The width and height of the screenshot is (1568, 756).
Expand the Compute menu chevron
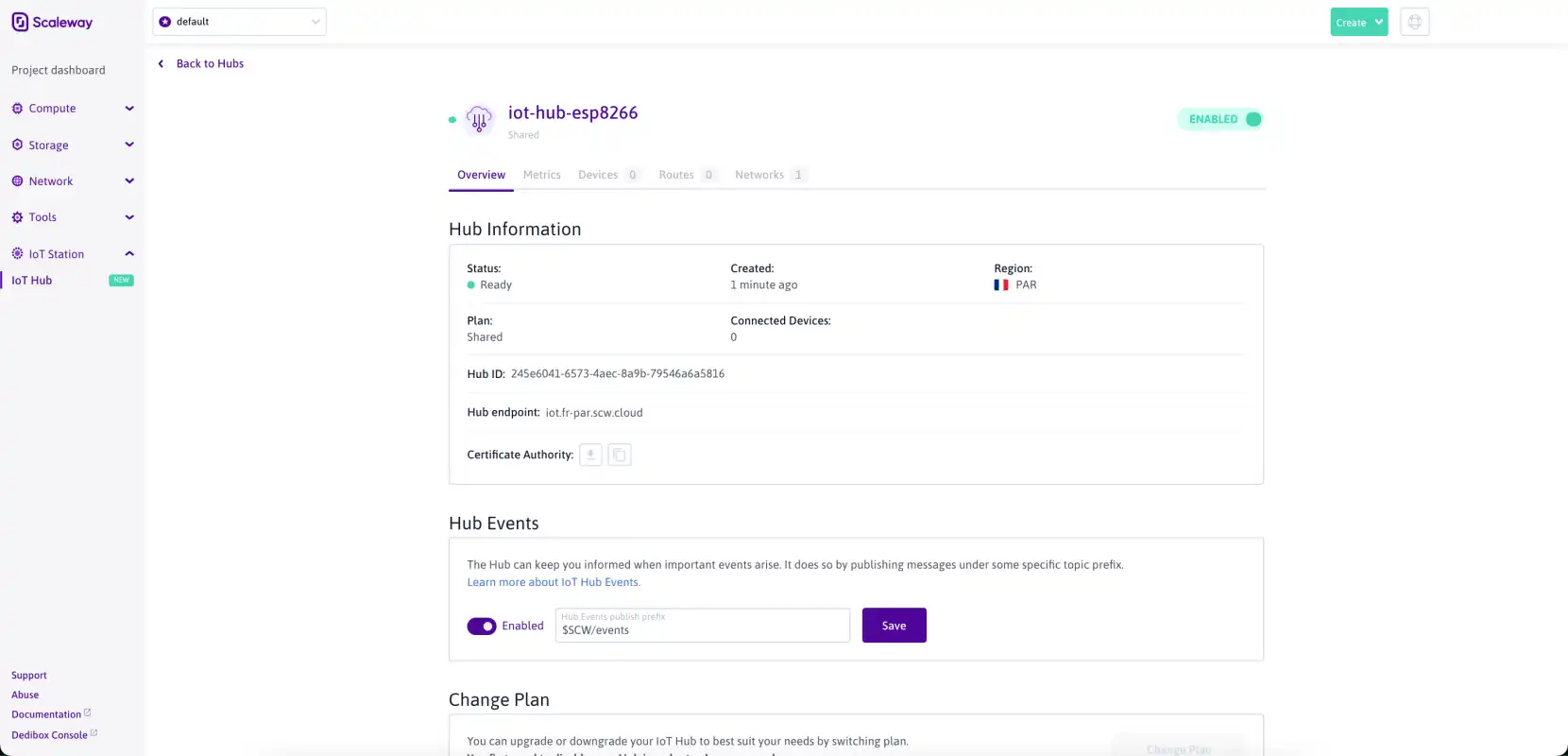click(x=129, y=109)
